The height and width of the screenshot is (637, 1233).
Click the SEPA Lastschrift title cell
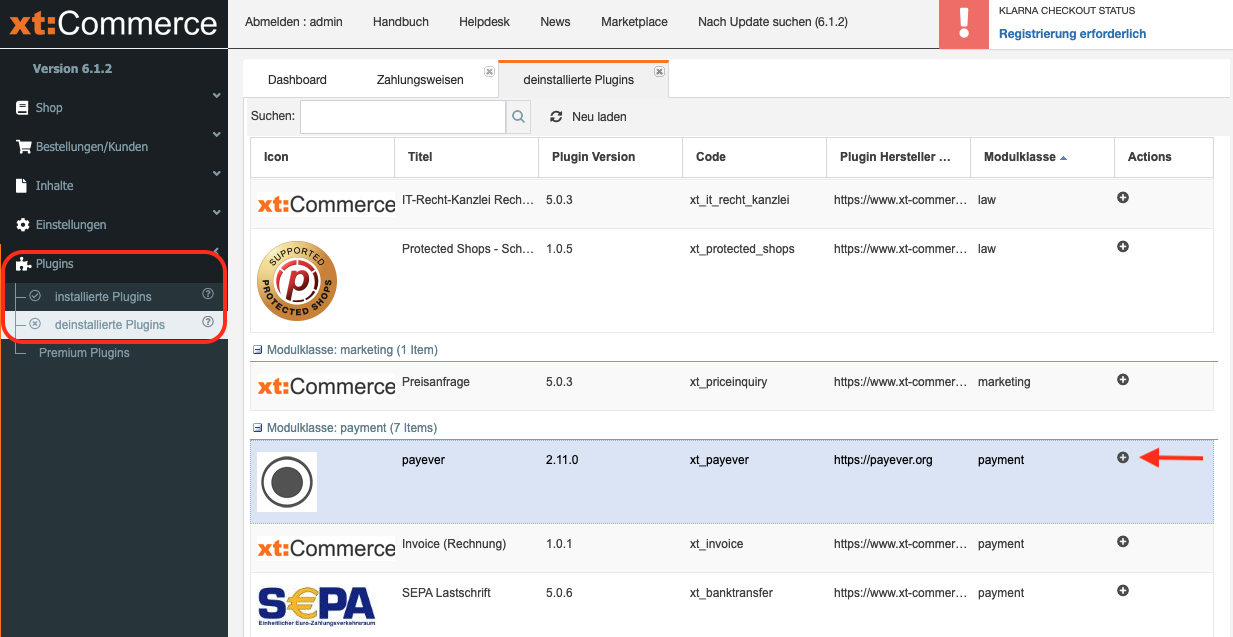point(448,593)
